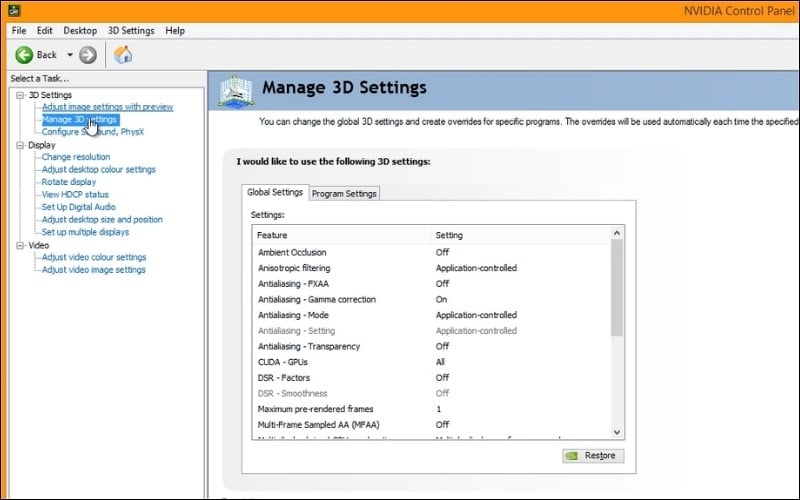
Task: Open Adjust desktop colour settings
Action: coord(99,169)
